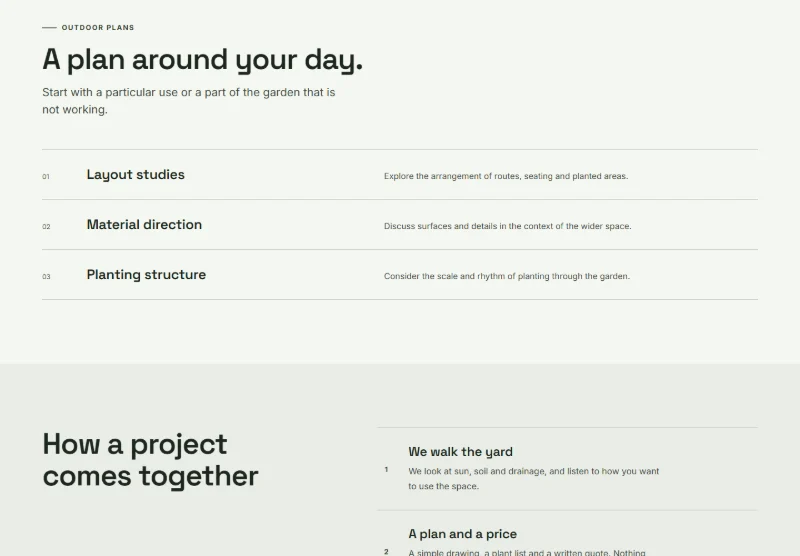800x556 pixels.
Task: Click the step number 1 marker
Action: tap(386, 469)
